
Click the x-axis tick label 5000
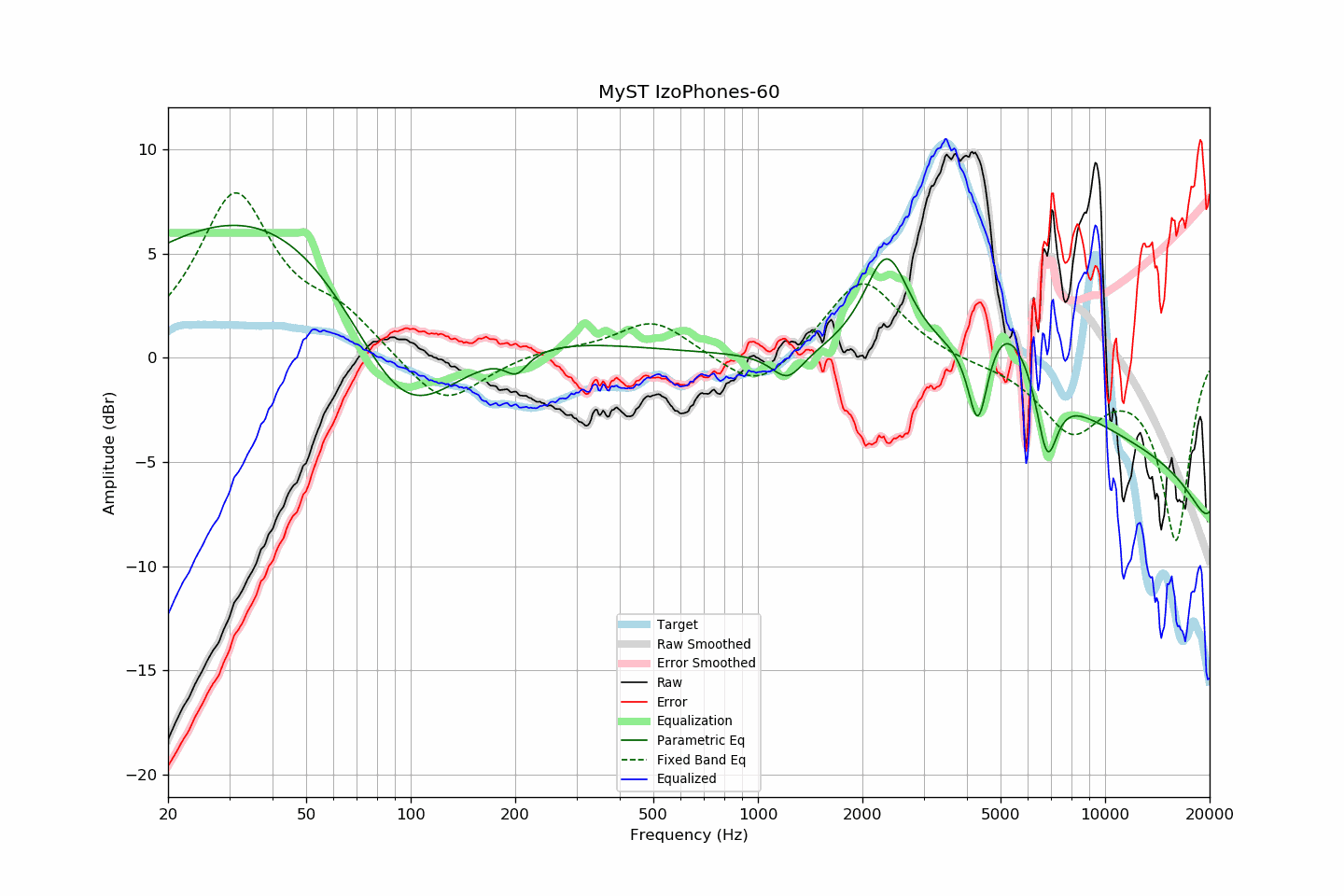click(1001, 814)
